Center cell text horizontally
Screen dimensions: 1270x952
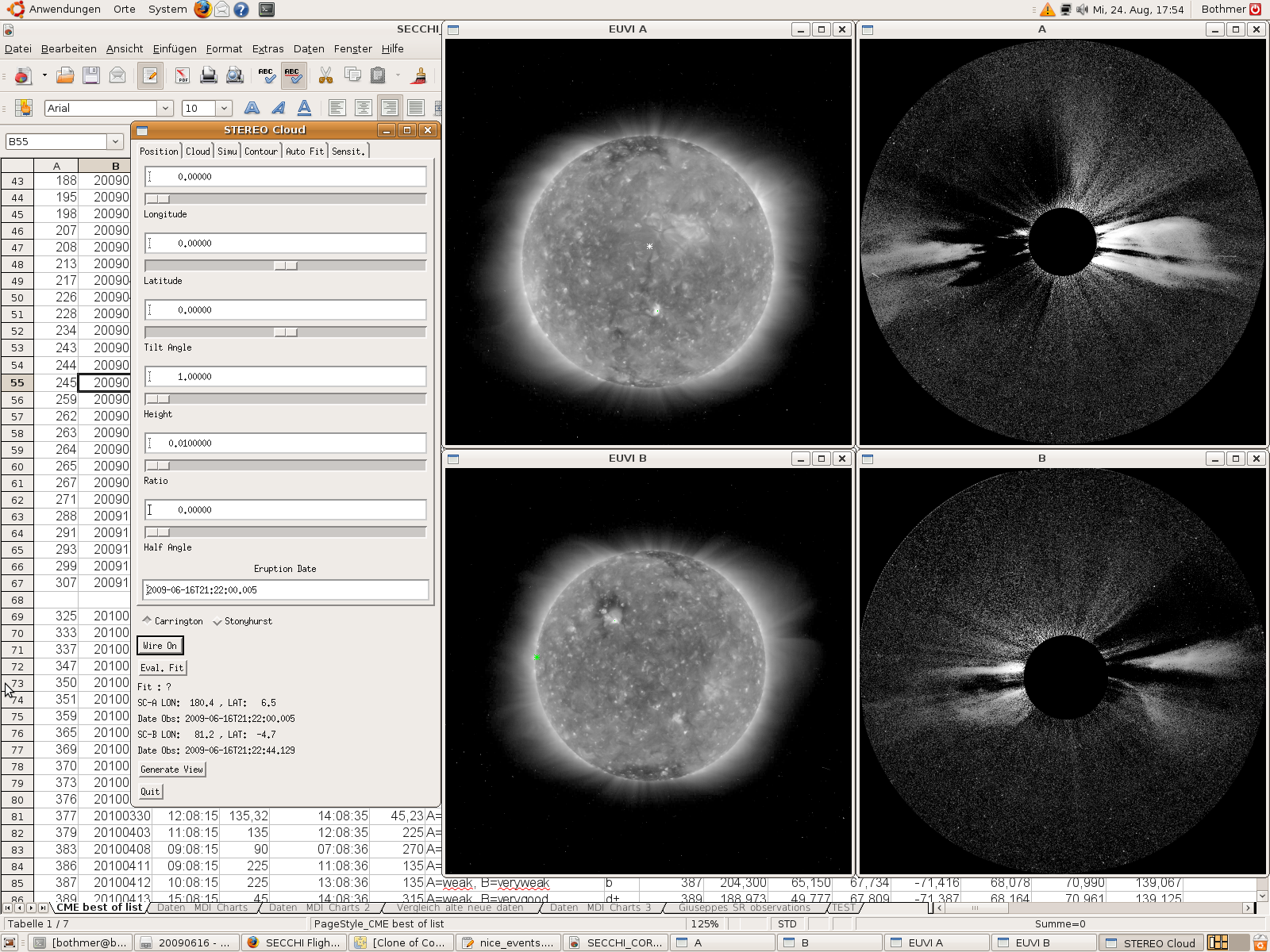coord(363,108)
